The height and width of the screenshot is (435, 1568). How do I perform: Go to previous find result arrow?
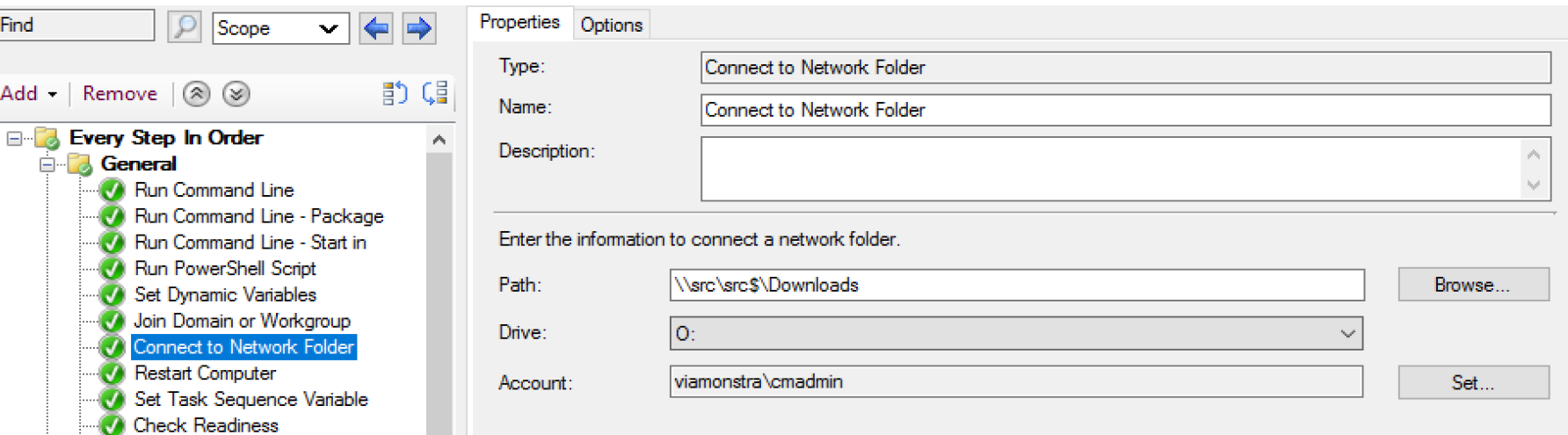(x=376, y=28)
